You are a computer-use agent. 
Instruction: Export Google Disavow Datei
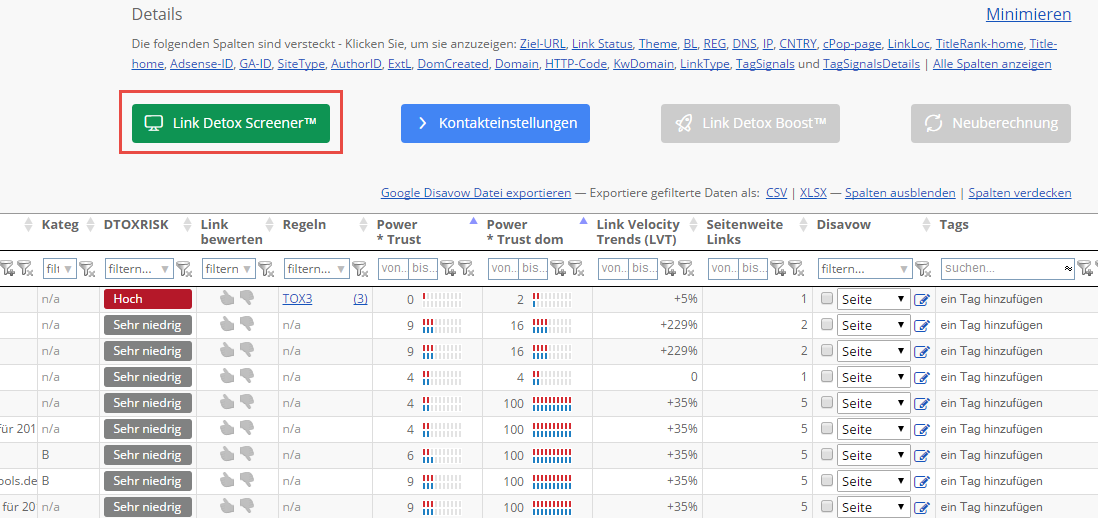[x=475, y=192]
